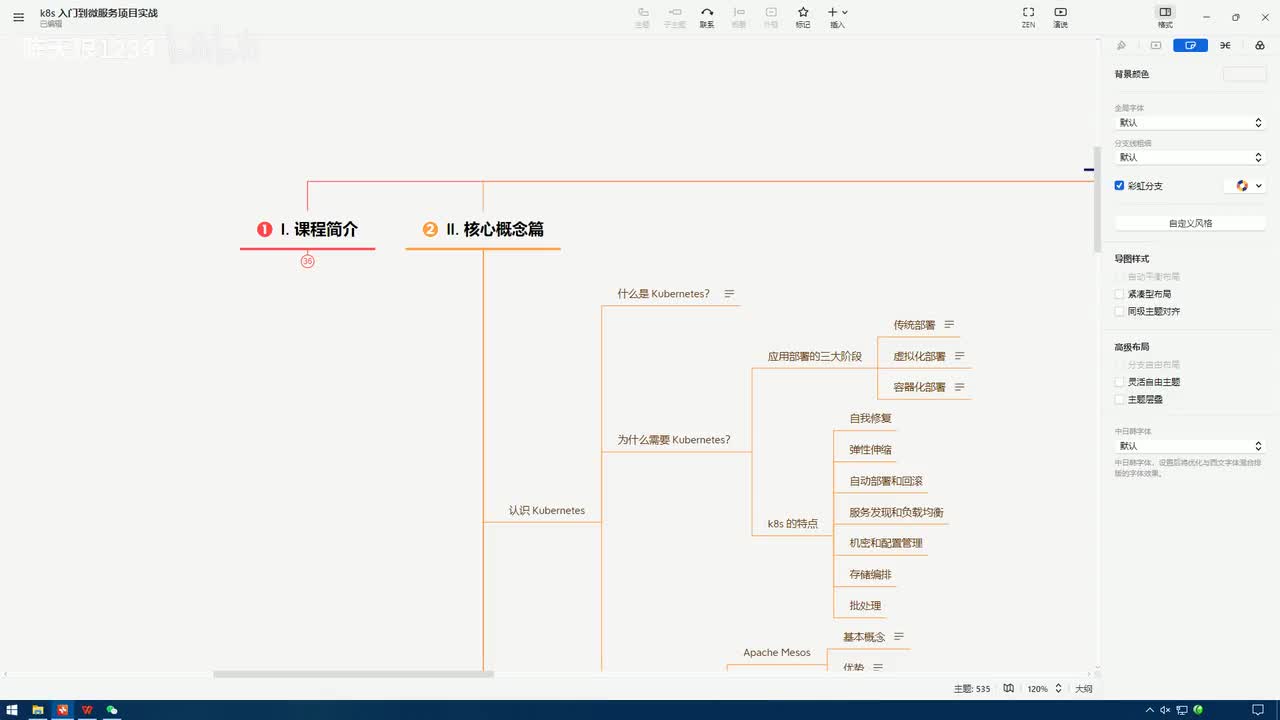Open note icon beside 传统部署
This screenshot has height=720, width=1280.
pyautogui.click(x=949, y=325)
